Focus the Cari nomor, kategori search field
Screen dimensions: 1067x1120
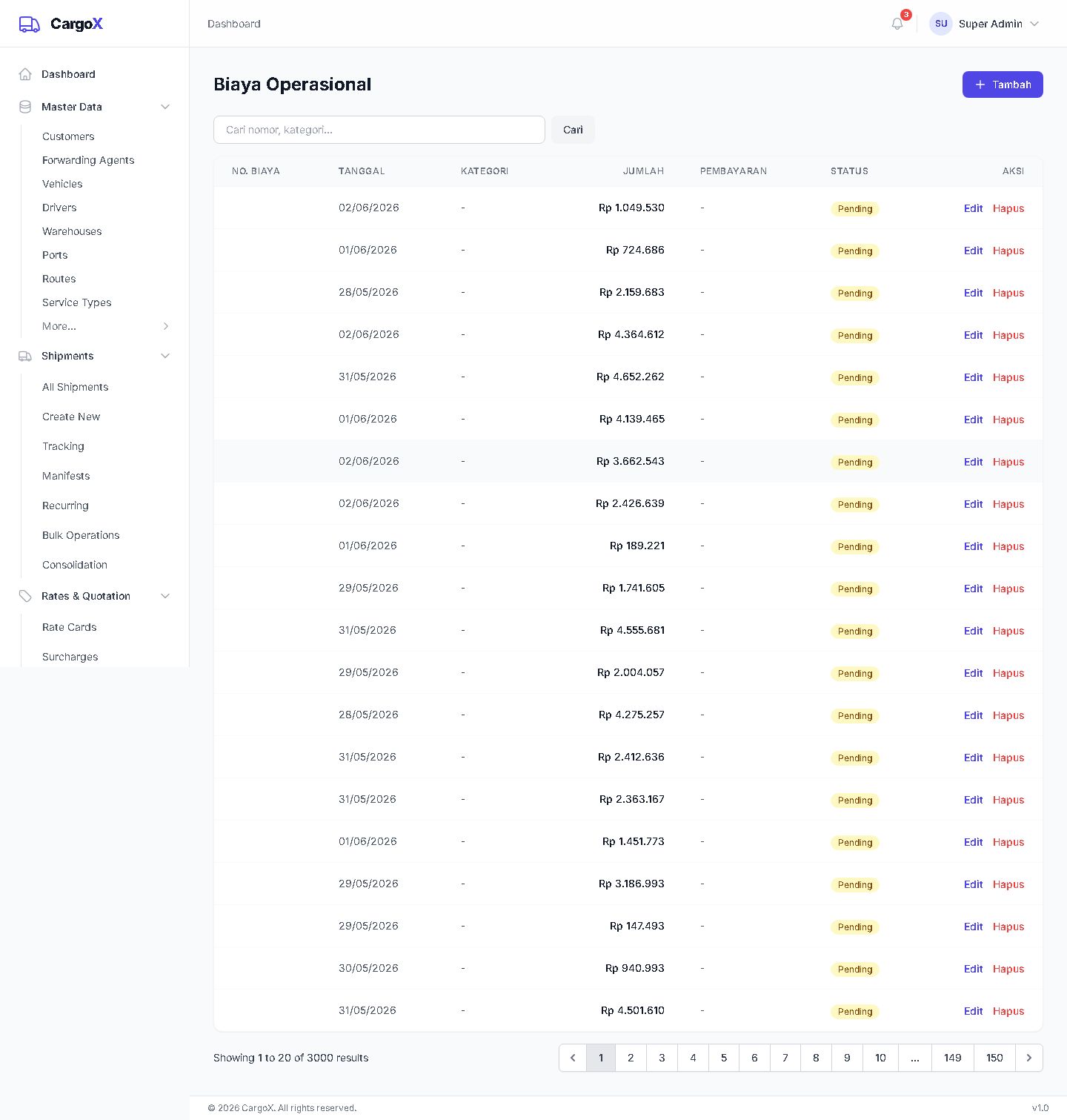tap(379, 130)
